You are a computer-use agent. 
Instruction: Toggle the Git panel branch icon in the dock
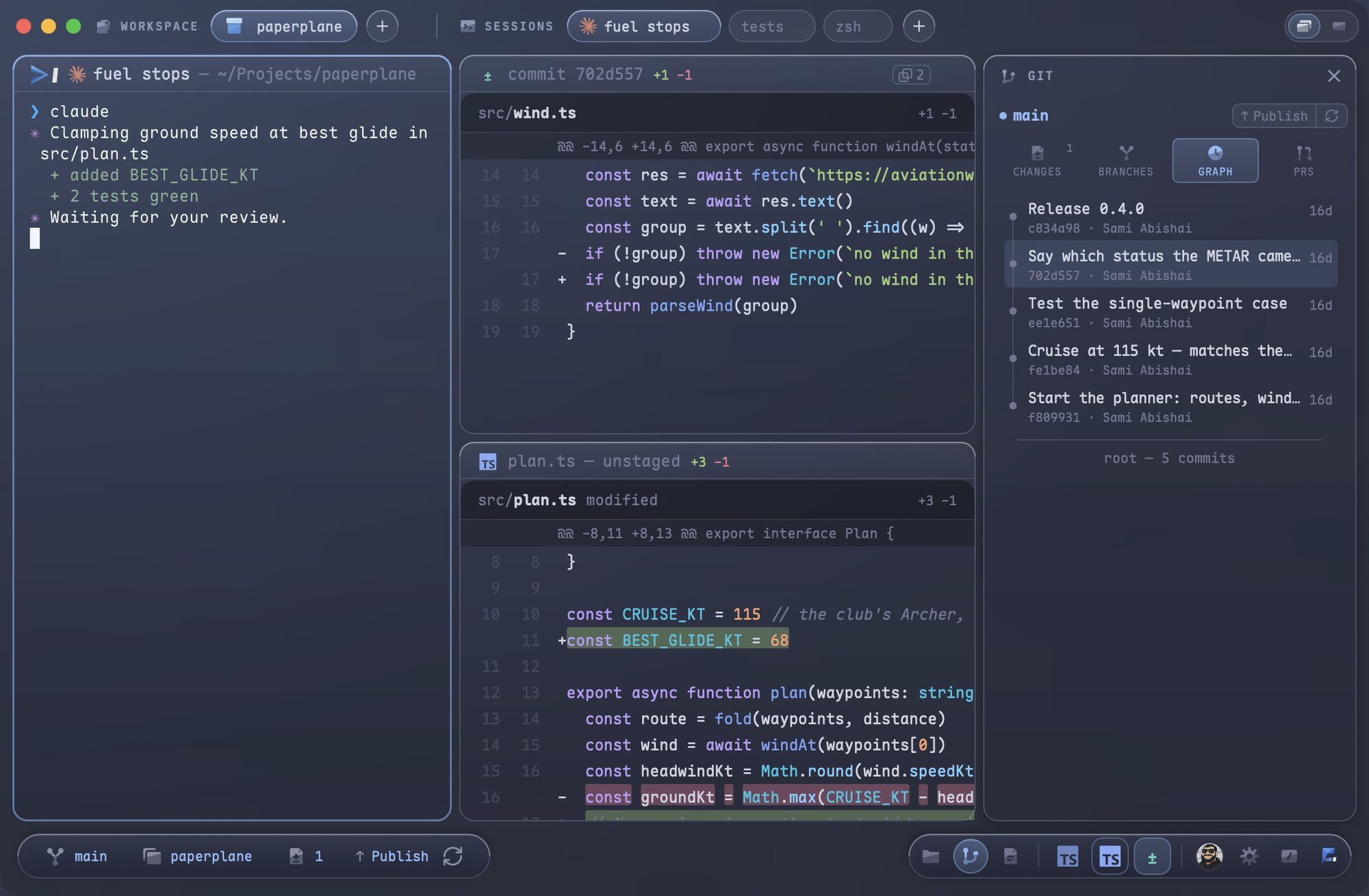(x=970, y=856)
